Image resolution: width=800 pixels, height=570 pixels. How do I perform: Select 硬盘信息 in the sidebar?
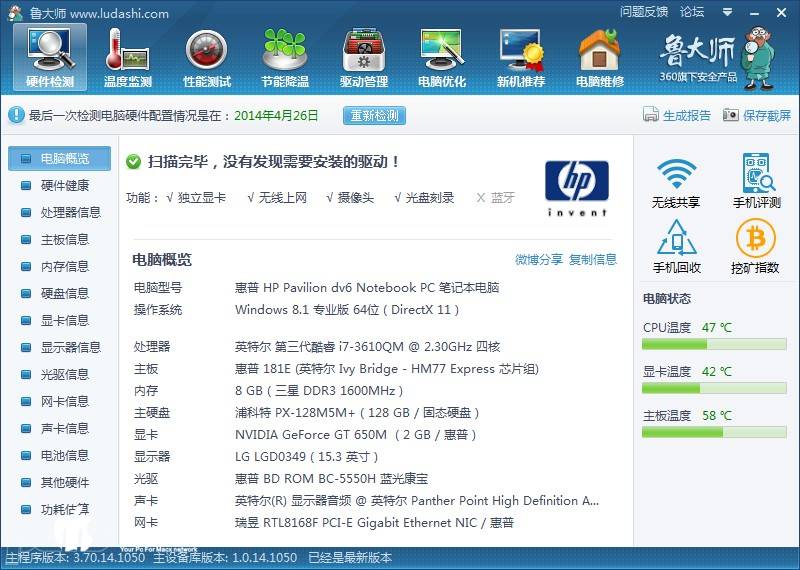click(64, 293)
